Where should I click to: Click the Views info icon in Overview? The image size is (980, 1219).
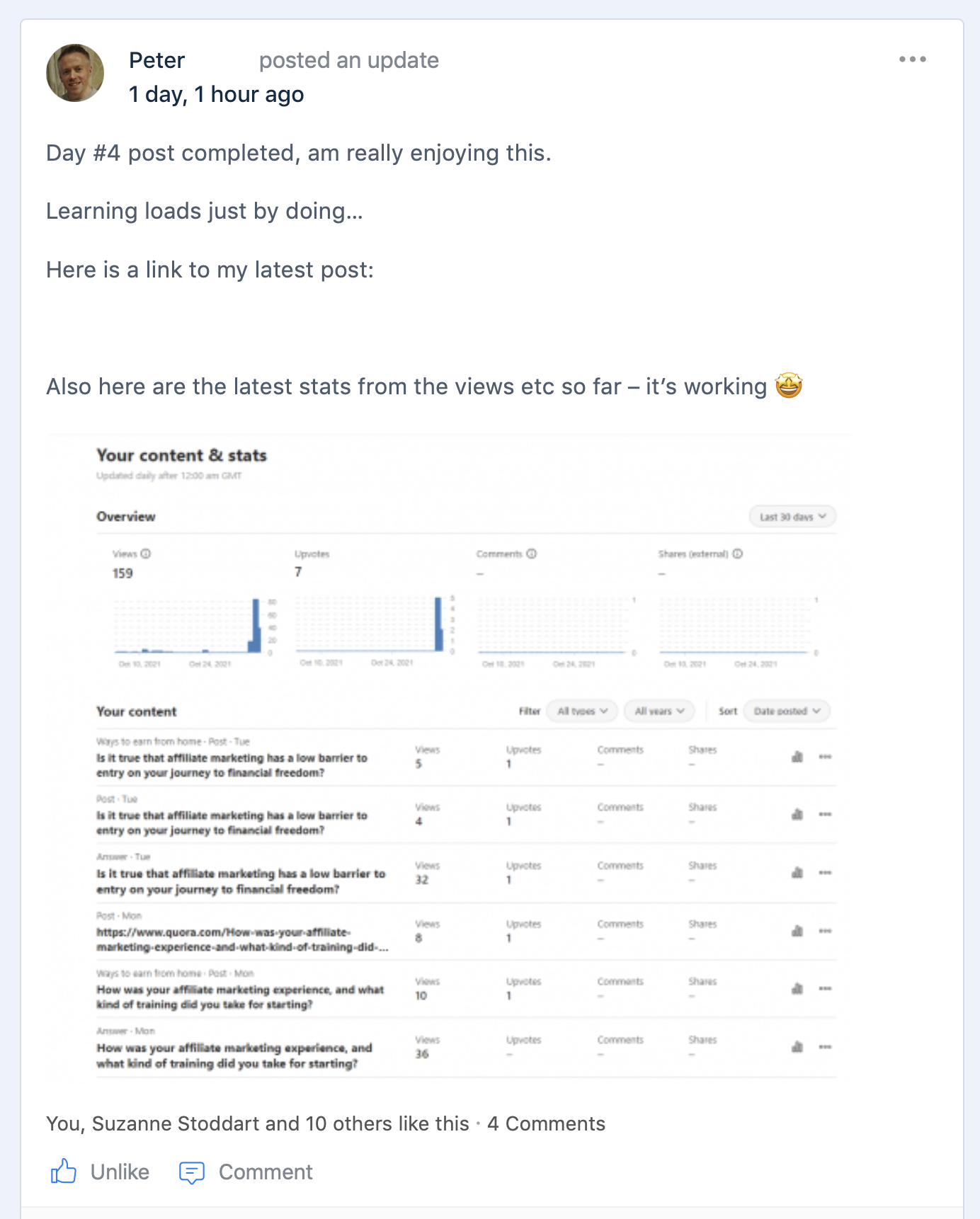pyautogui.click(x=146, y=554)
